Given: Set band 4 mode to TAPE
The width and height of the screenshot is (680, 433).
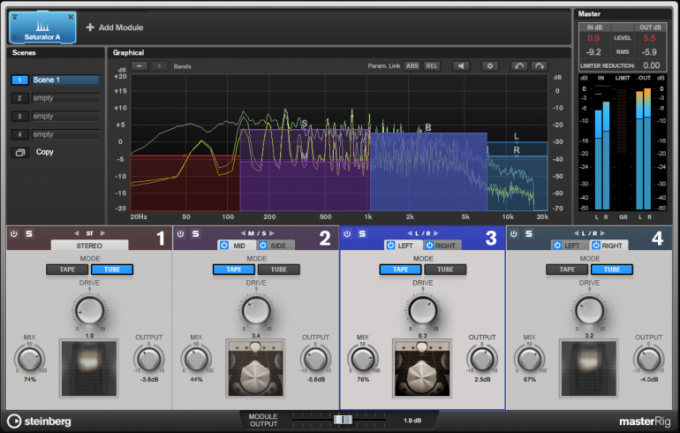Looking at the screenshot, I should pyautogui.click(x=567, y=269).
